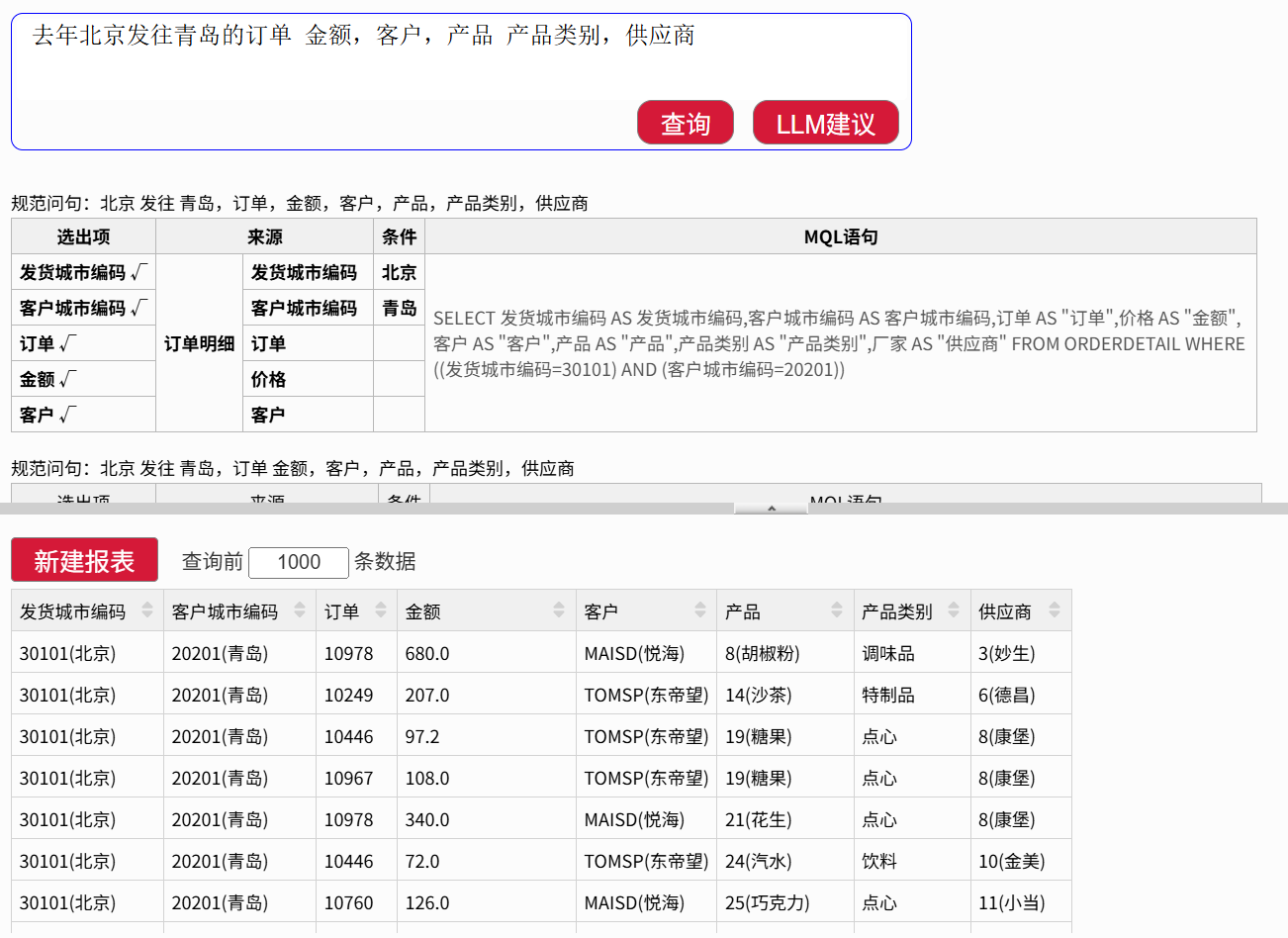1288x938 pixels.
Task: Toggle the 客户 checkmark in 选出项
Action: point(67,415)
